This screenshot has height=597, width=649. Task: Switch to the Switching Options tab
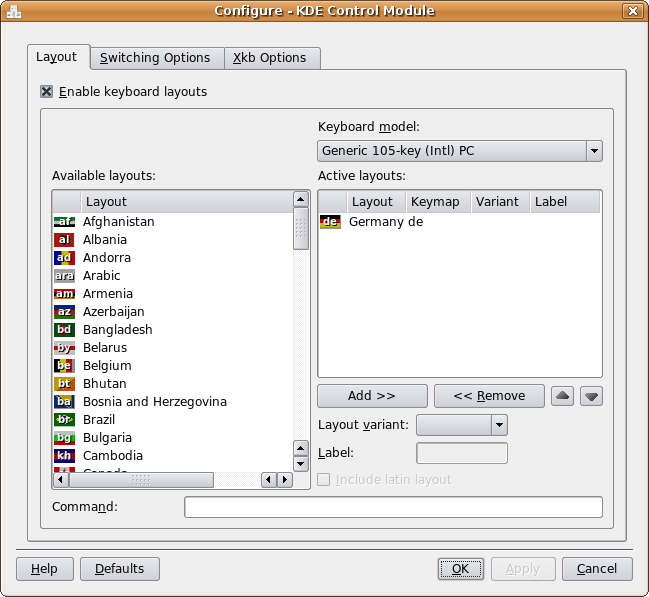(157, 58)
